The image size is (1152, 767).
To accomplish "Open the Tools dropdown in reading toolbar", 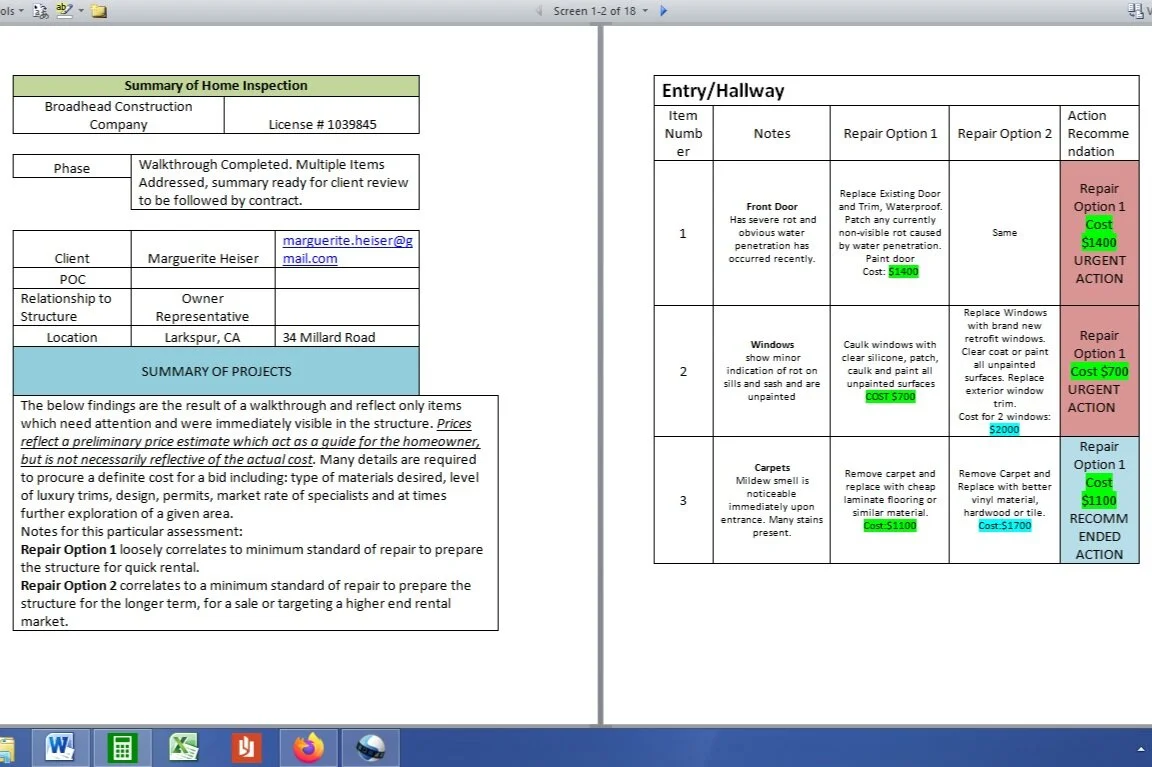I will [x=12, y=11].
